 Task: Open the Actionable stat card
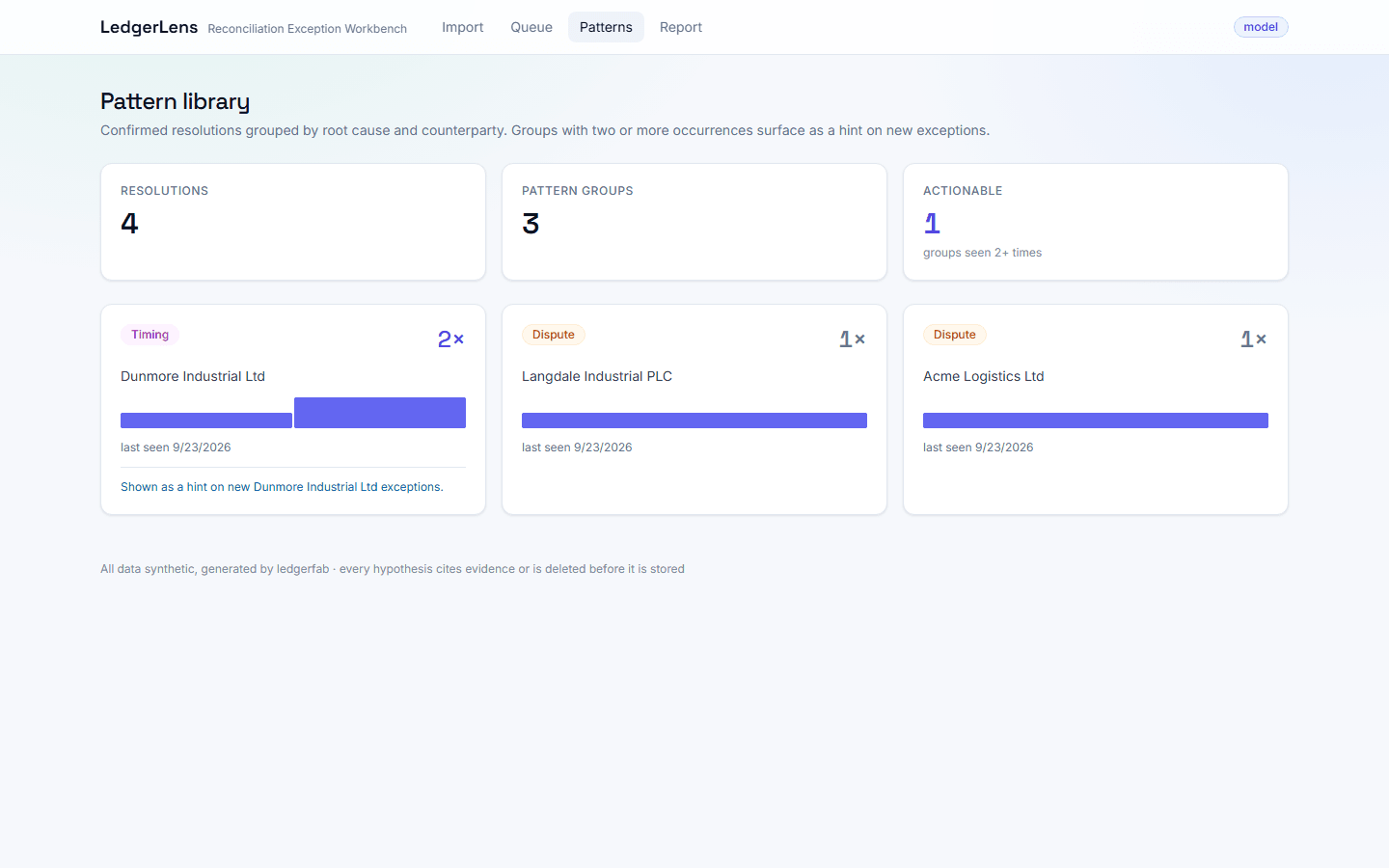pos(1096,222)
